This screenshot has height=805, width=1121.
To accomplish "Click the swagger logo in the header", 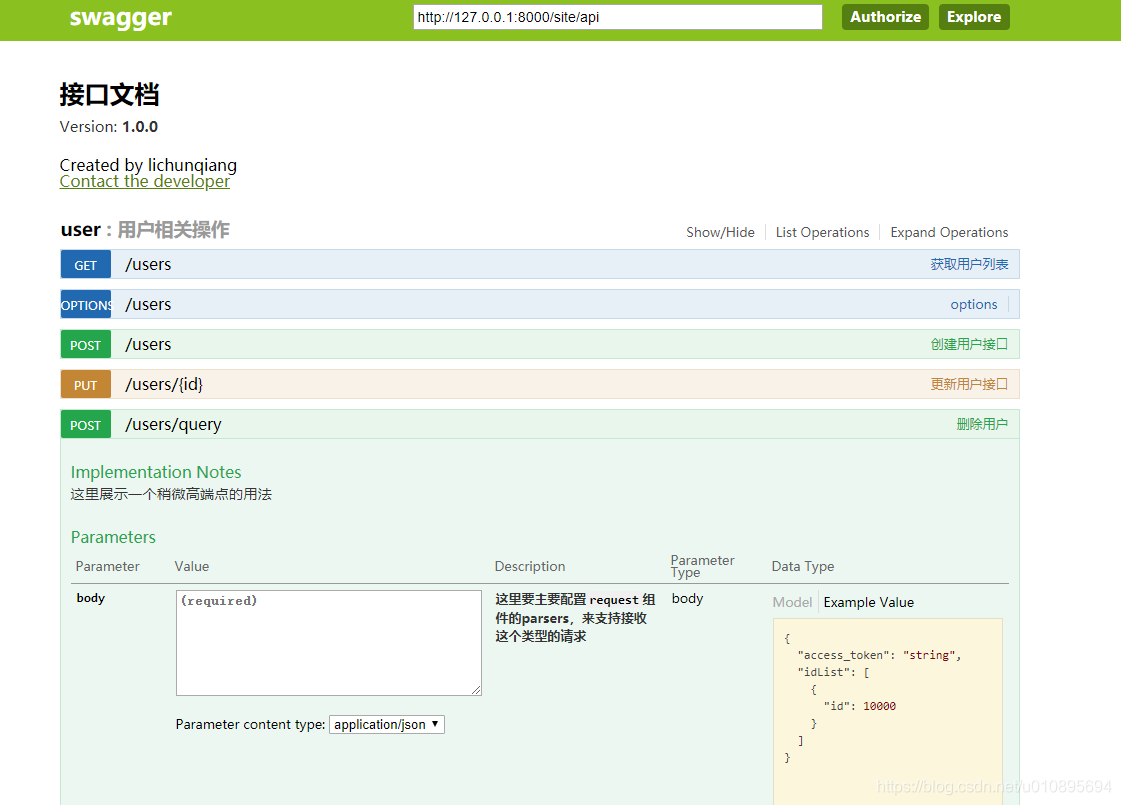I will pyautogui.click(x=120, y=18).
